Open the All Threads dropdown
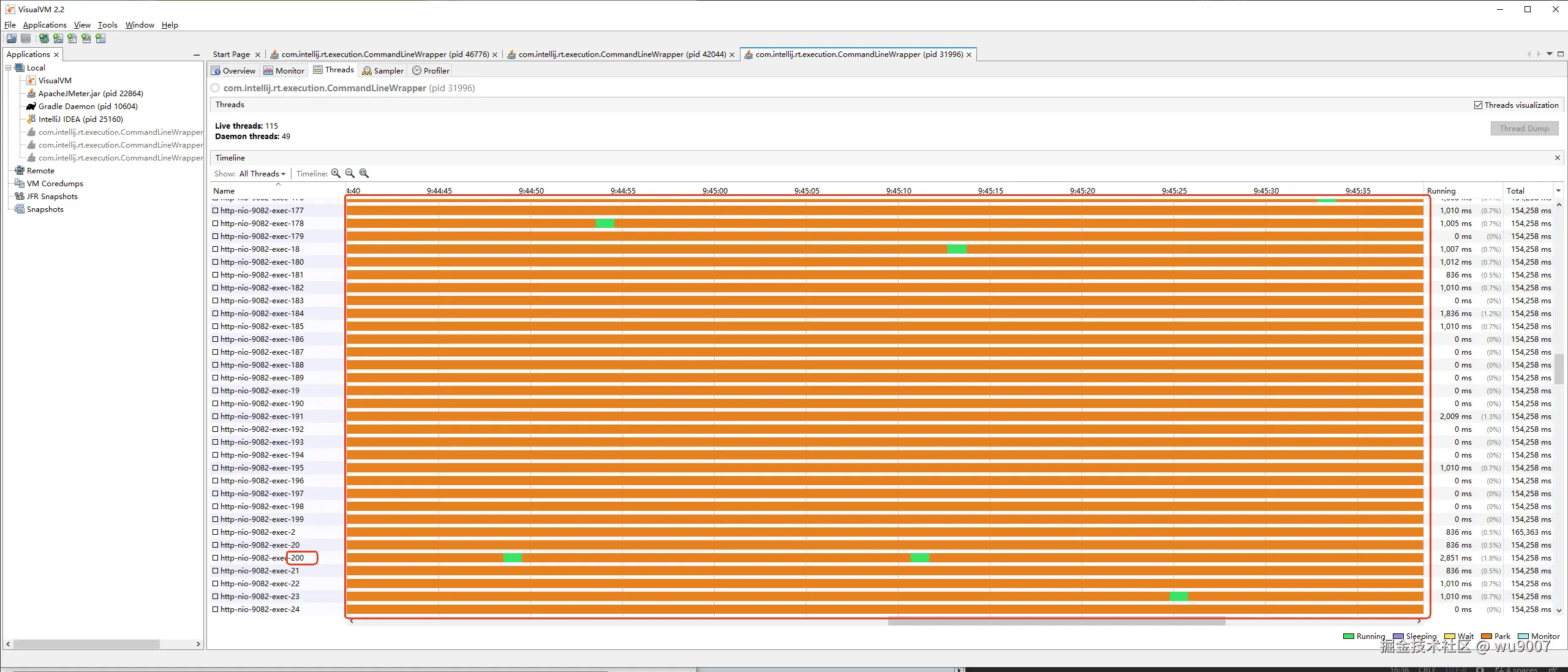Screen dimensions: 1568x672 [262, 173]
